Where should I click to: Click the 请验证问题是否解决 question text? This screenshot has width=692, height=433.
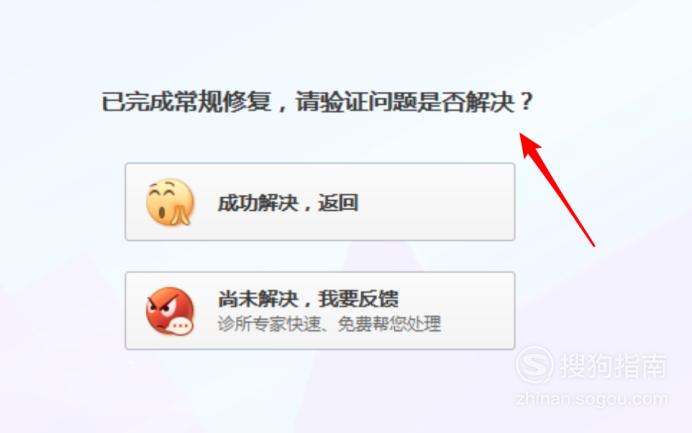click(x=405, y=102)
